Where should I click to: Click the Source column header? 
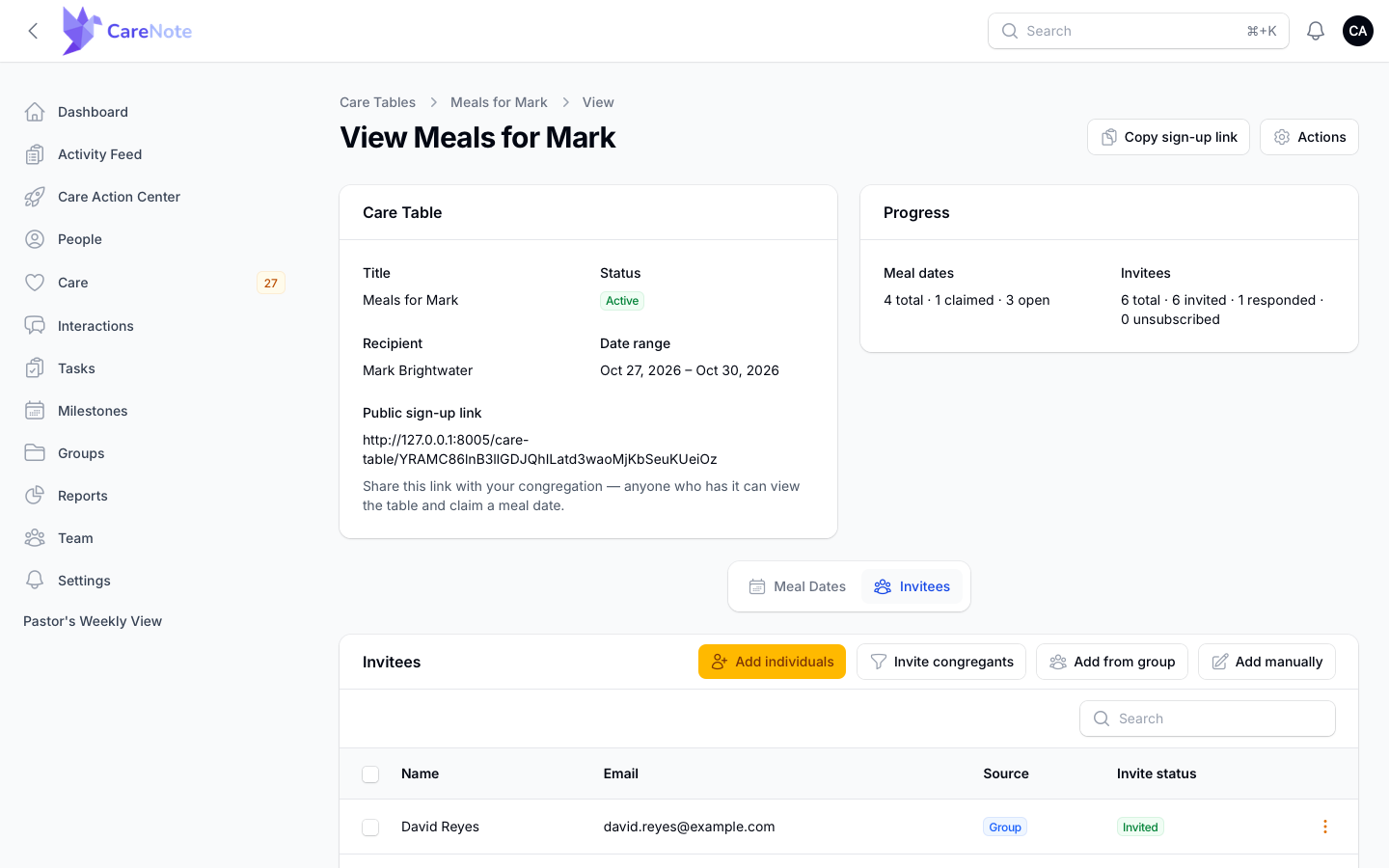(1006, 773)
